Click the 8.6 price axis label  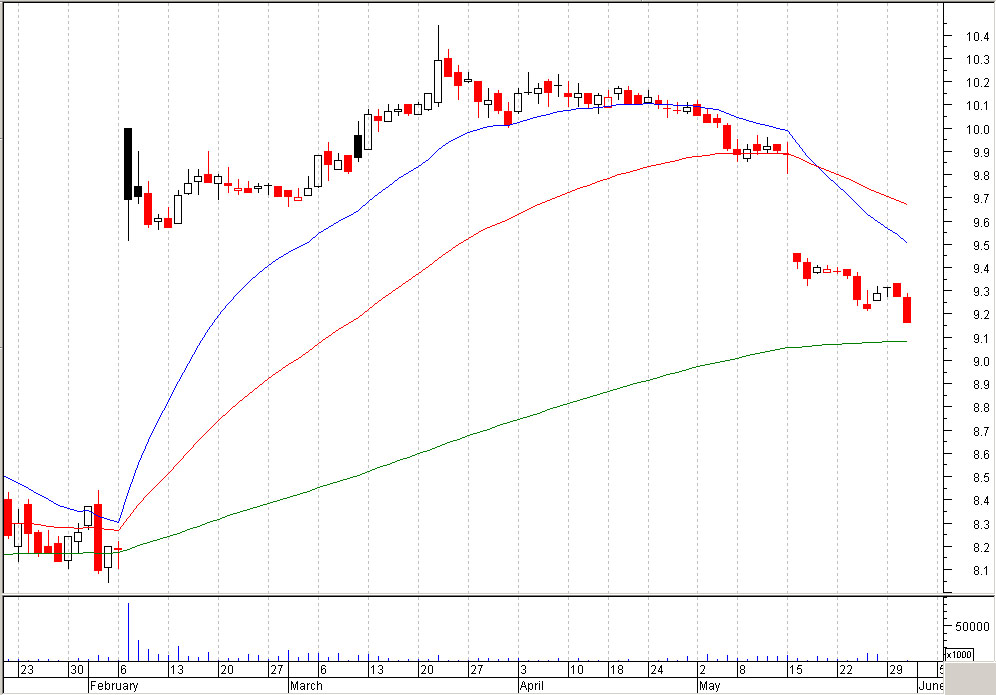click(x=981, y=455)
